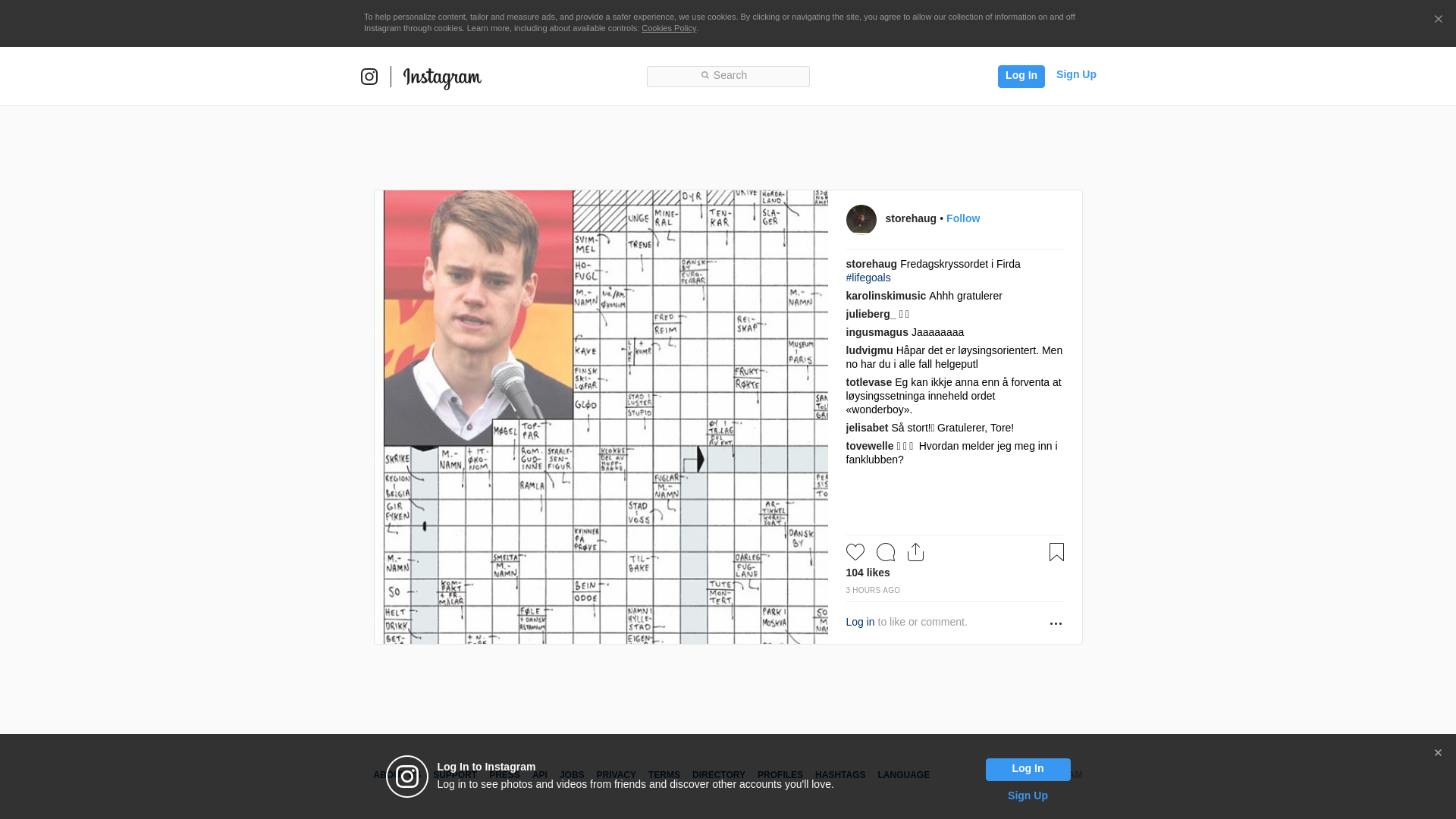1456x819 pixels.
Task: Open the Sign Up link in header
Action: [1076, 74]
